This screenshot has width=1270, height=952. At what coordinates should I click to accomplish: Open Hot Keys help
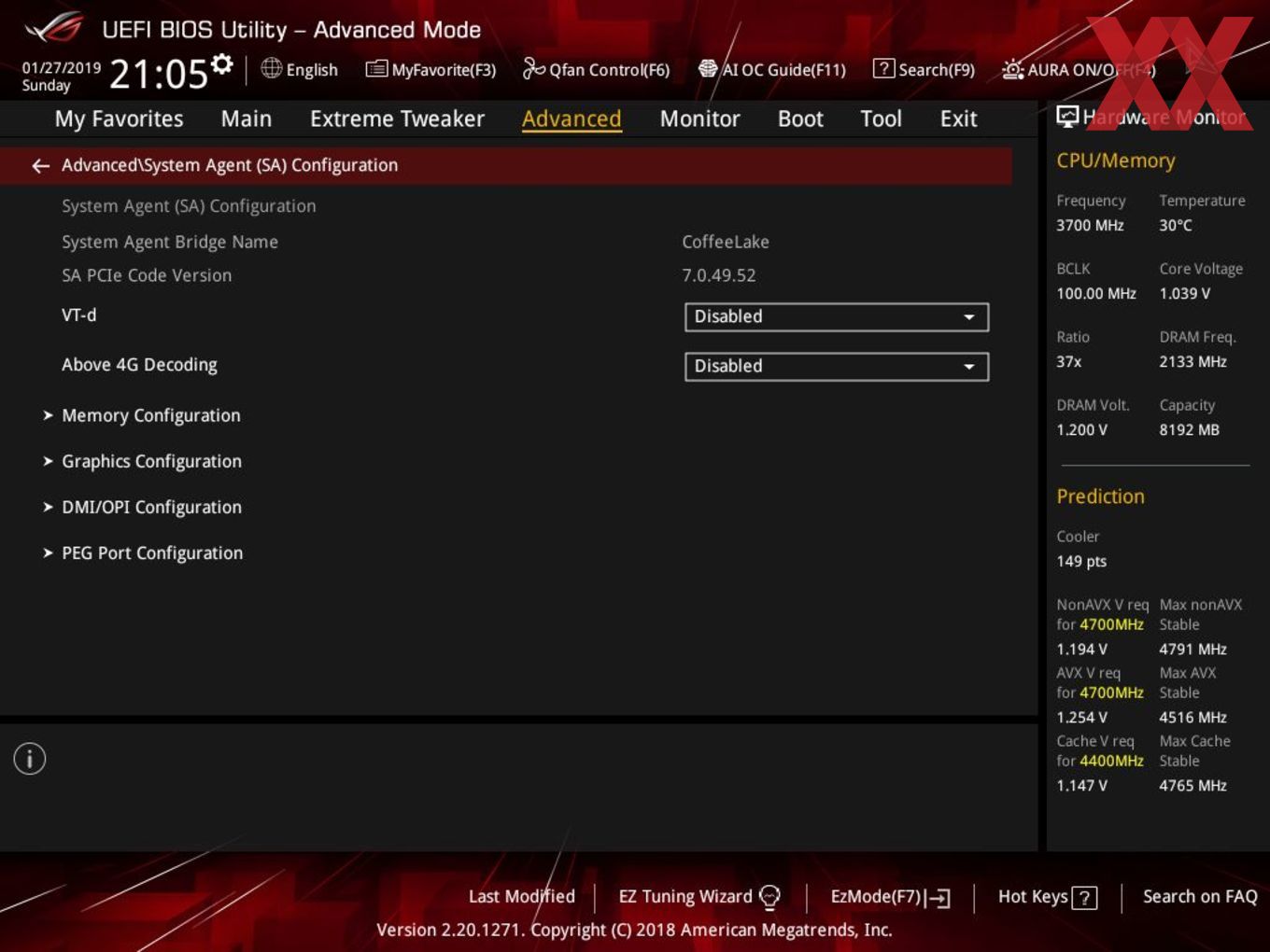click(x=1047, y=897)
